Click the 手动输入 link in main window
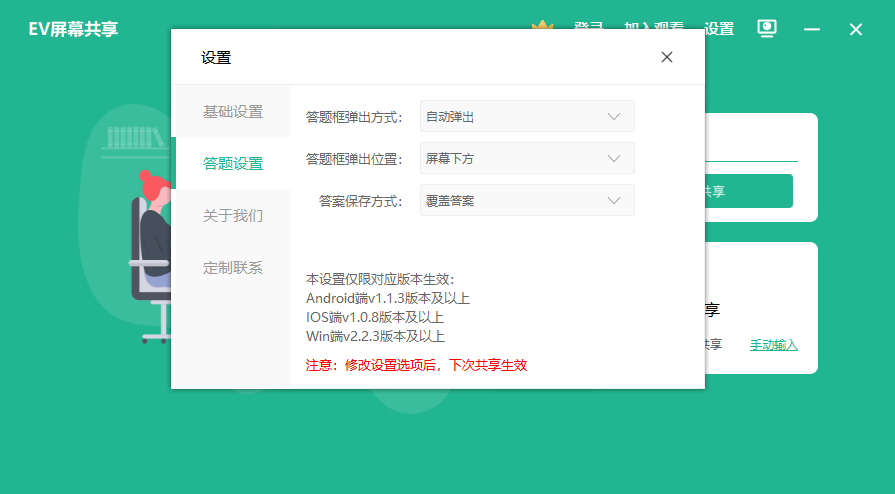 (773, 345)
